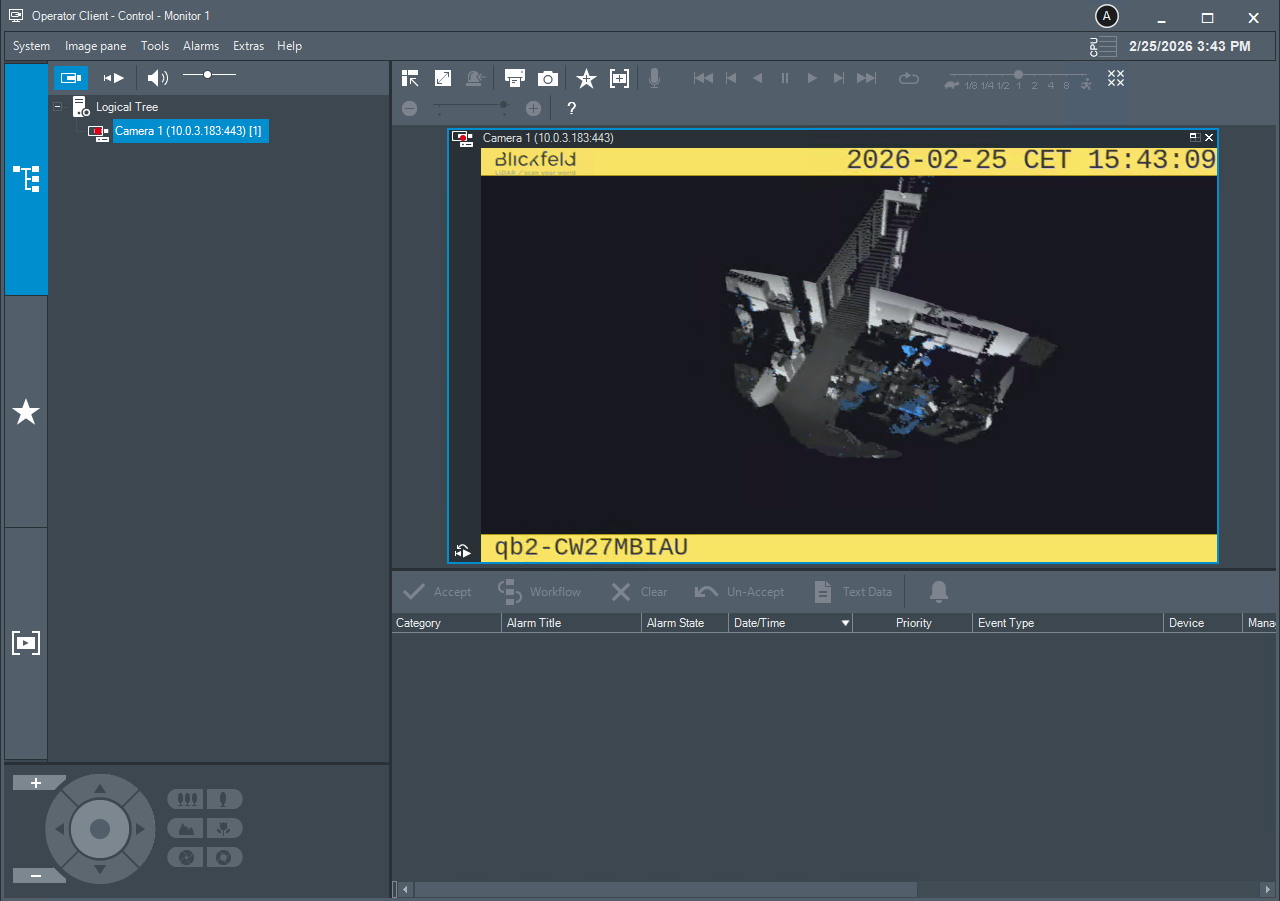Click the question mark help icon
The image size is (1280, 901).
[571, 108]
